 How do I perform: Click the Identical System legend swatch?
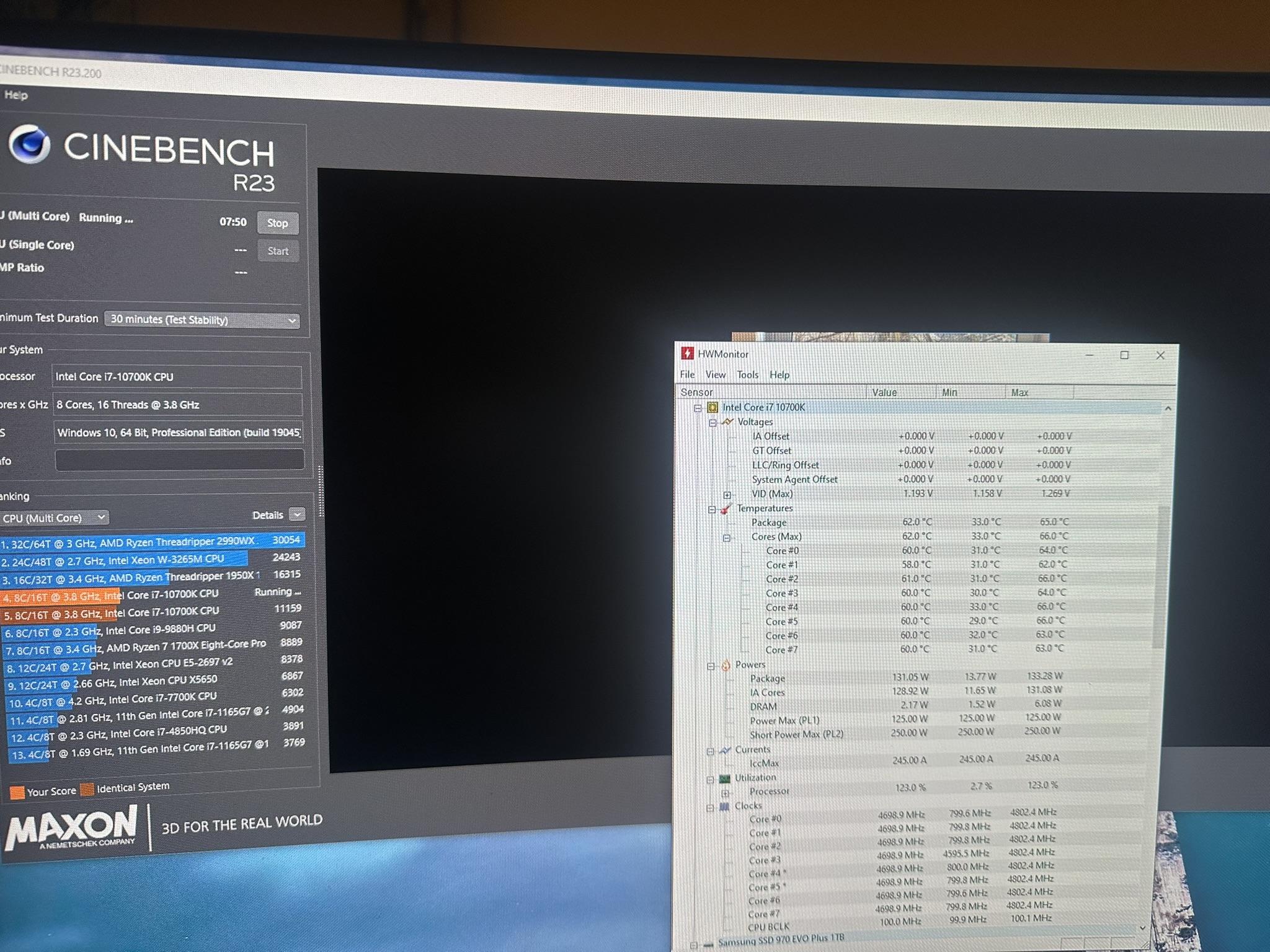tap(87, 789)
